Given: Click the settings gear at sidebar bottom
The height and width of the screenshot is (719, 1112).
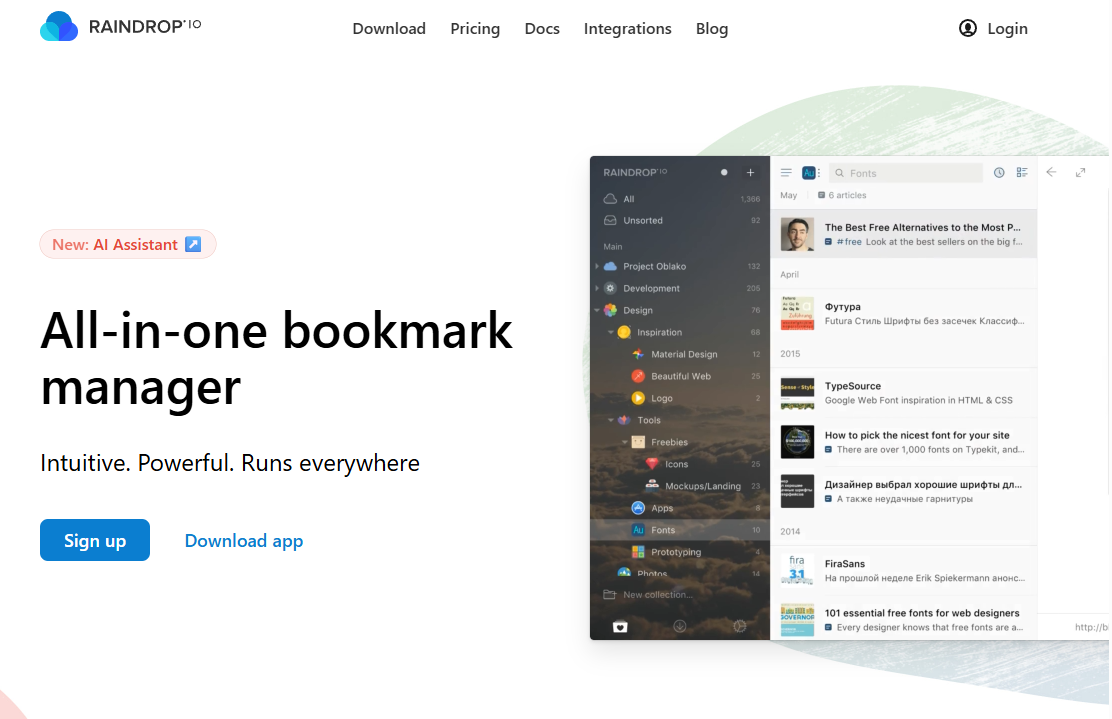Looking at the screenshot, I should coord(740,626).
